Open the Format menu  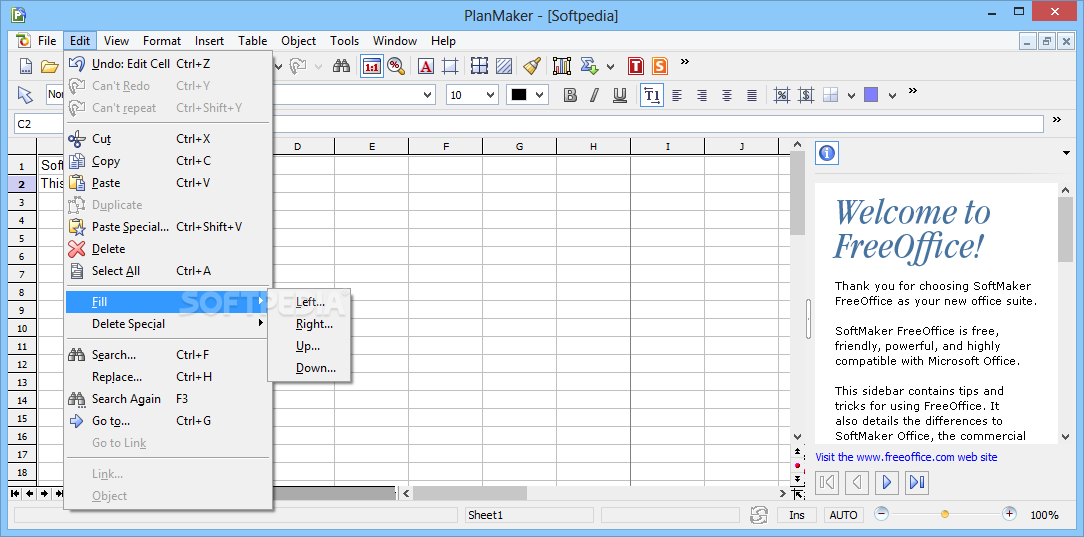(162, 41)
